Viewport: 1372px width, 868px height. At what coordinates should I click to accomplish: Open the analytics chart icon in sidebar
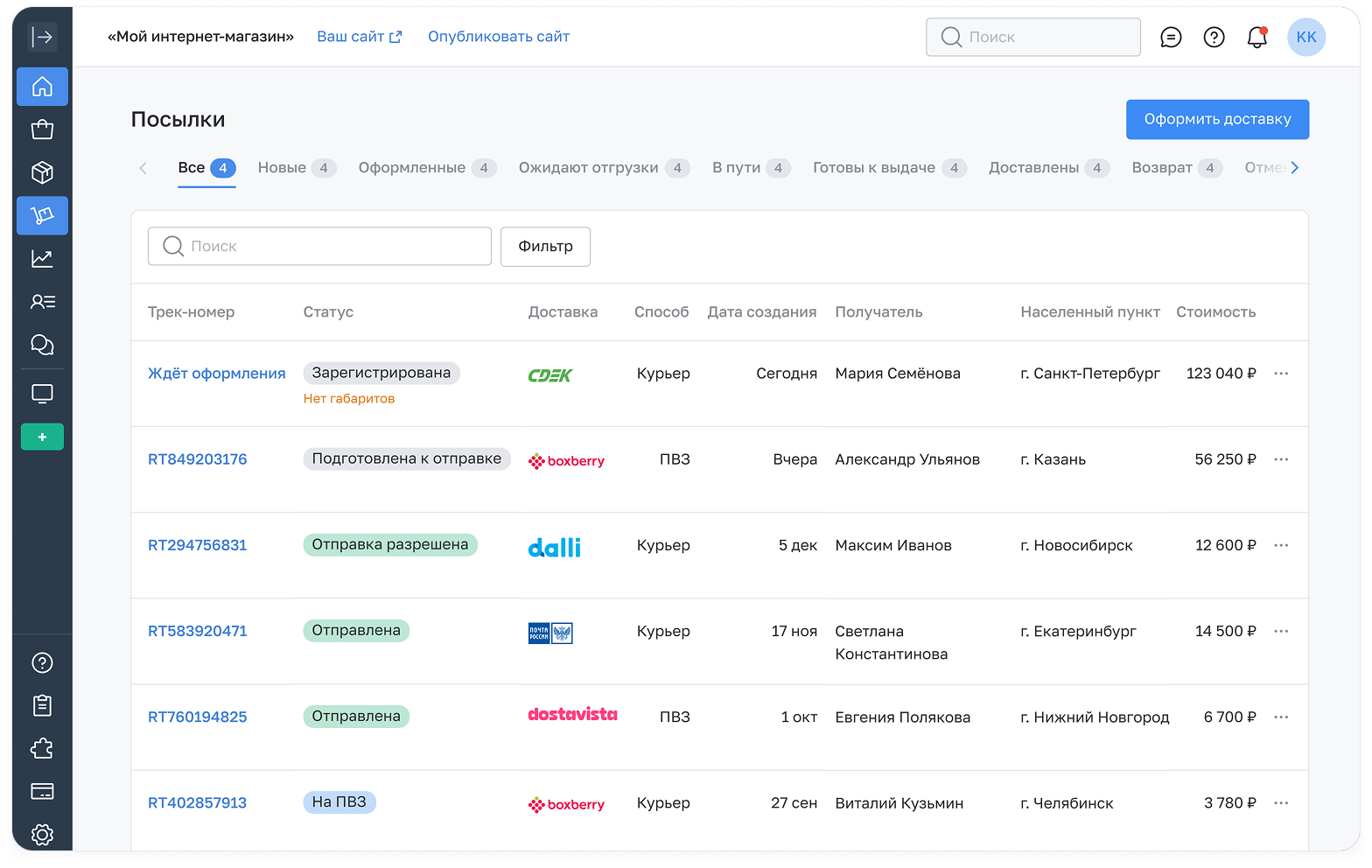(x=42, y=258)
